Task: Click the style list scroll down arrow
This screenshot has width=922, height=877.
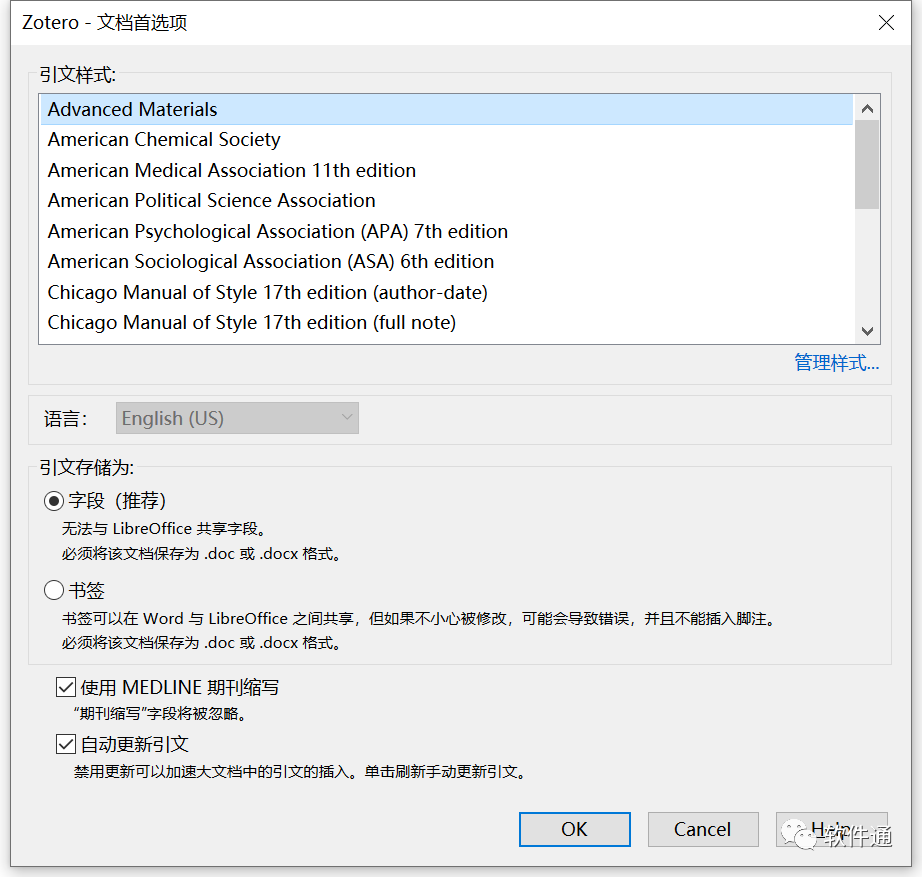Action: coord(867,331)
